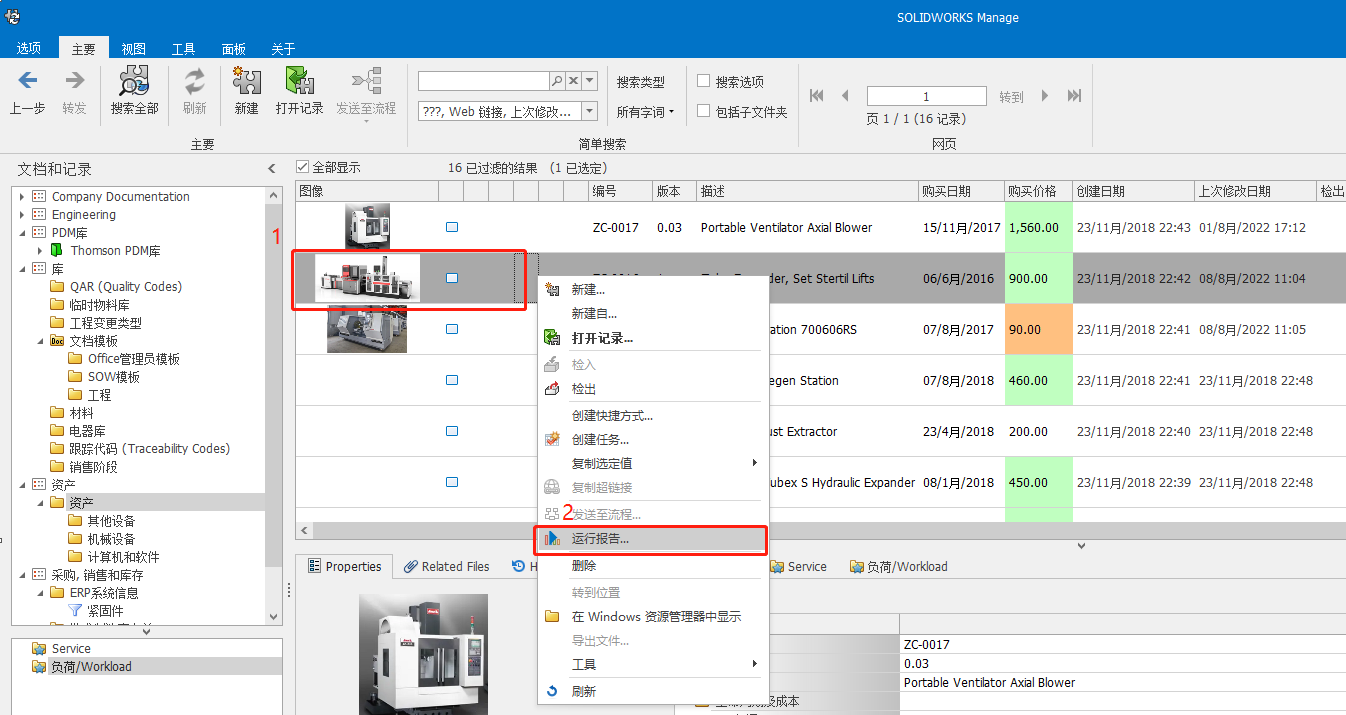Go back with the 上一步 arrow
This screenshot has height=715, width=1346.
[x=27, y=82]
